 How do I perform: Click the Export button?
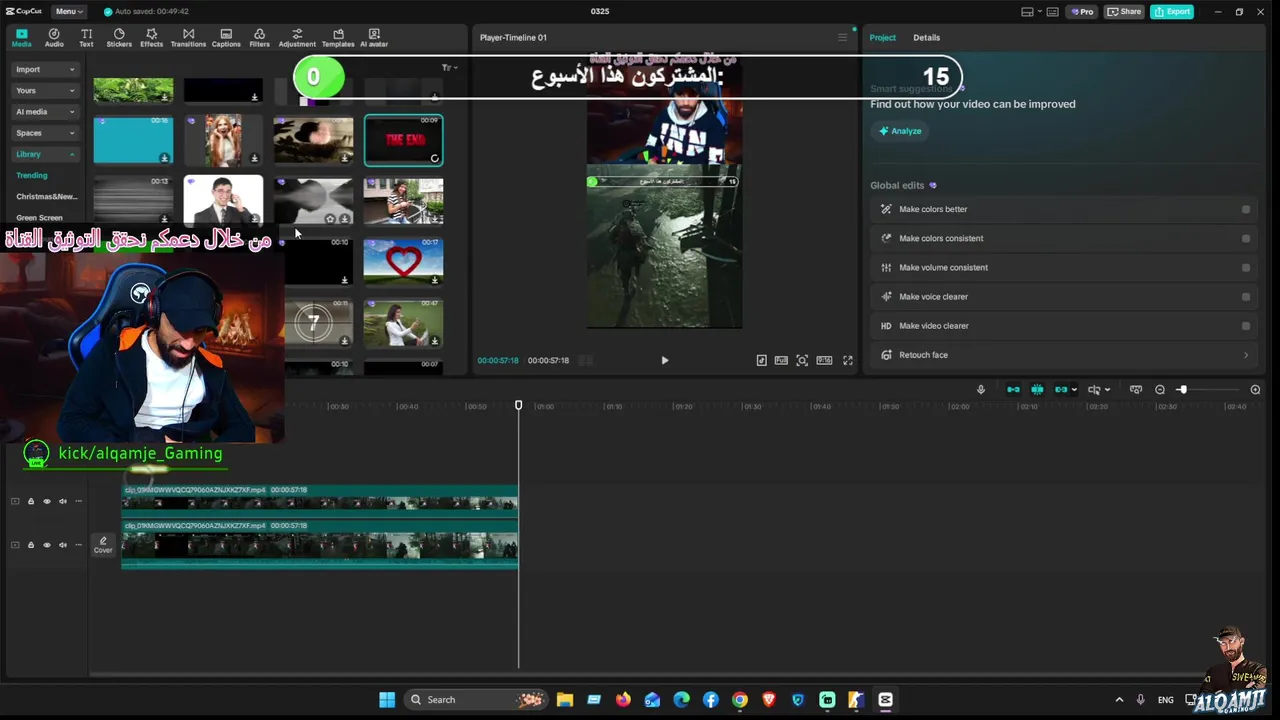coord(1171,12)
